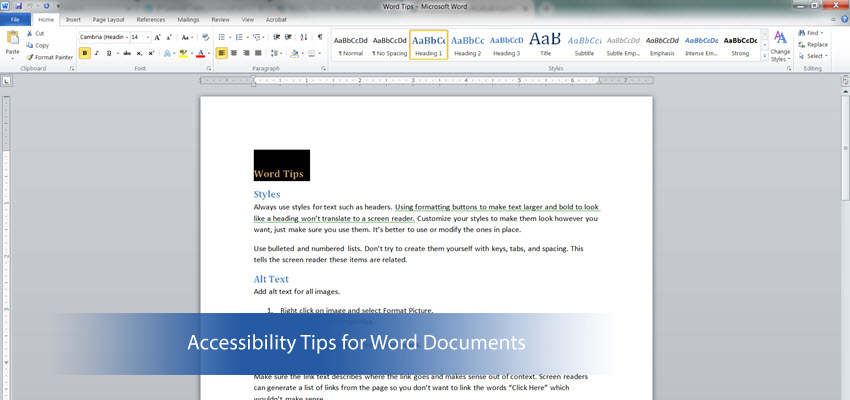Screen dimensions: 850x400
Task: Copy the selection with the Copy button
Action: pyautogui.click(x=37, y=46)
